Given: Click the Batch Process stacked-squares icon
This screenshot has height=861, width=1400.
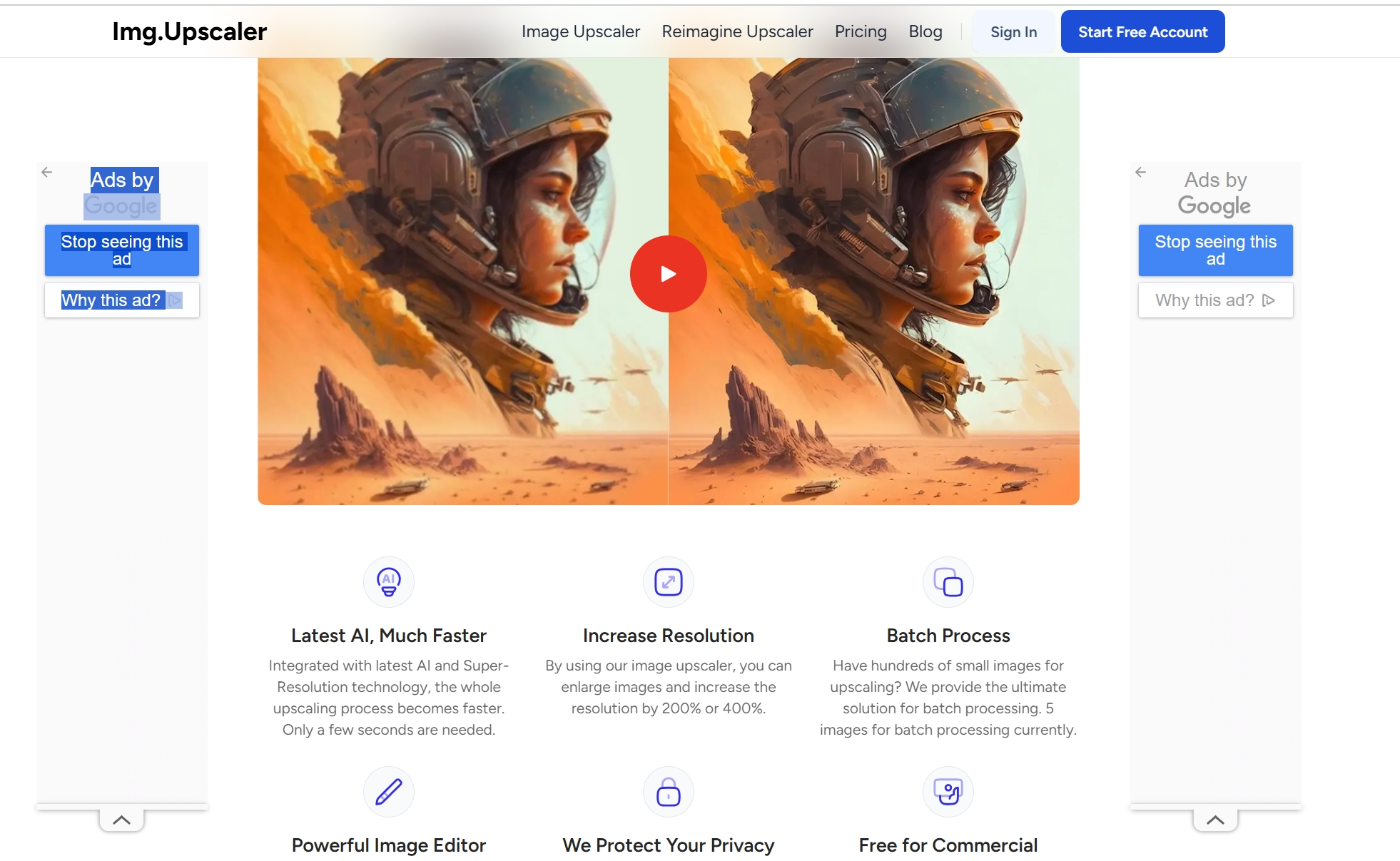Looking at the screenshot, I should point(948,582).
